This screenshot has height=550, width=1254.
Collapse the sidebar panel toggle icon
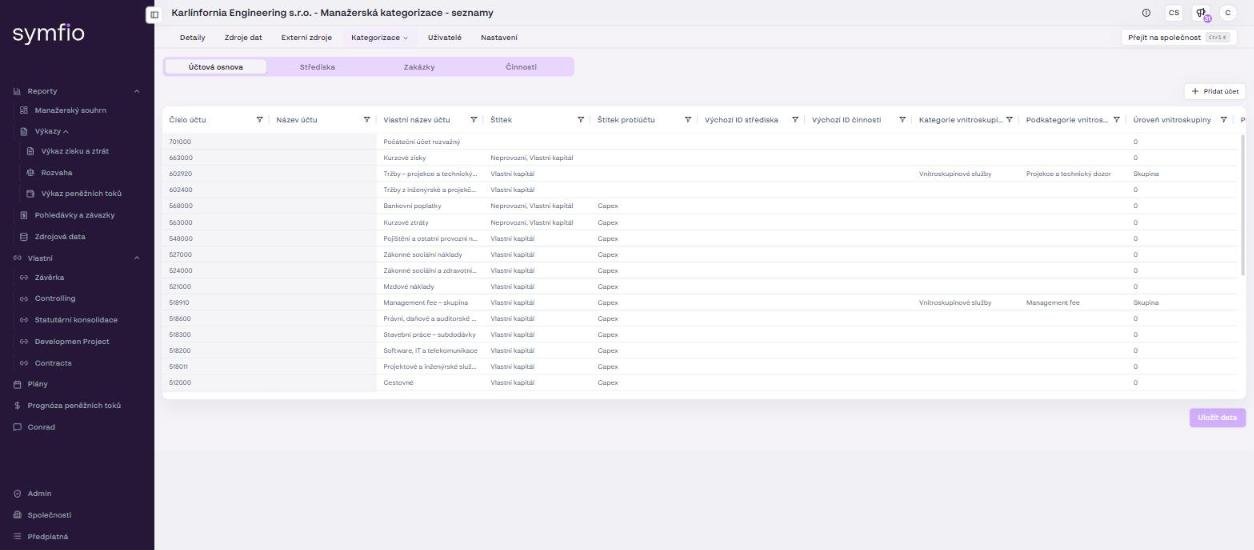click(x=154, y=14)
